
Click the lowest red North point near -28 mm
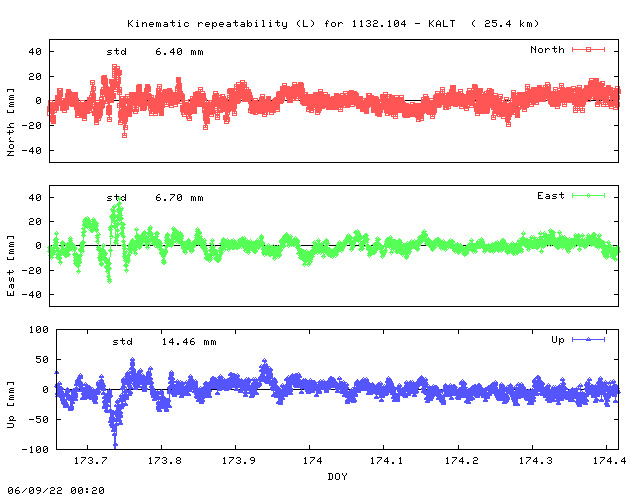click(x=124, y=135)
